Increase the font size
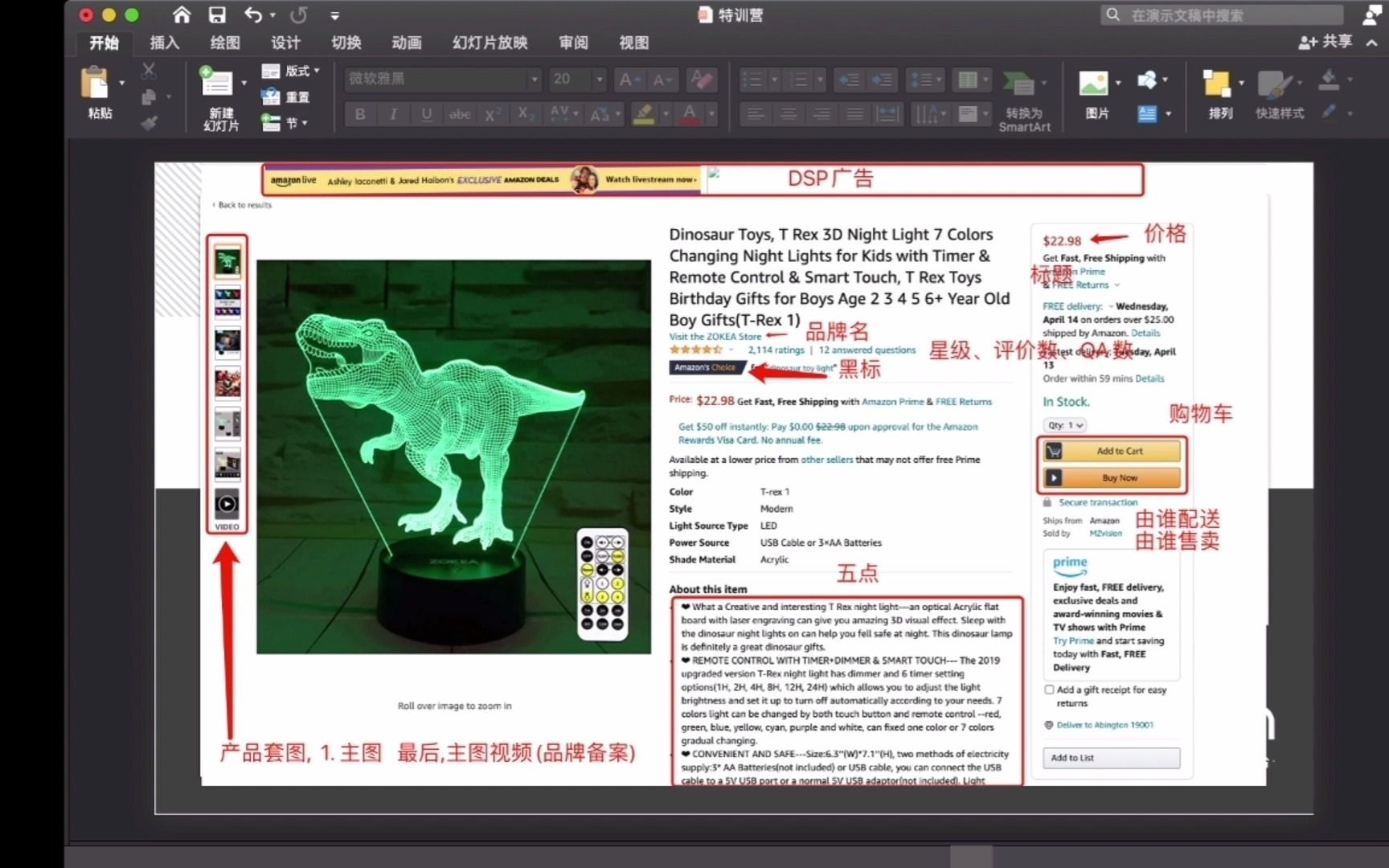 (629, 80)
